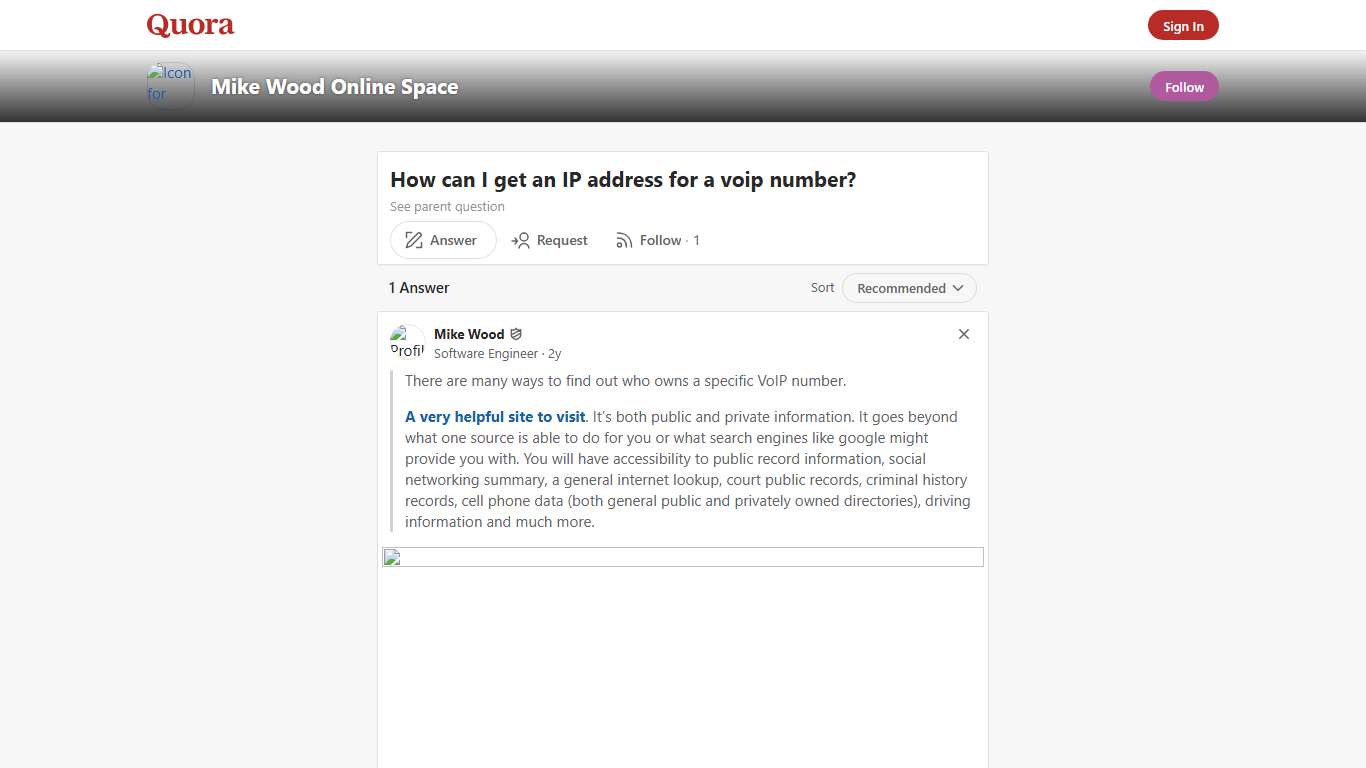1366x768 pixels.
Task: Click Mike Wood's verified badge icon
Action: pos(516,333)
